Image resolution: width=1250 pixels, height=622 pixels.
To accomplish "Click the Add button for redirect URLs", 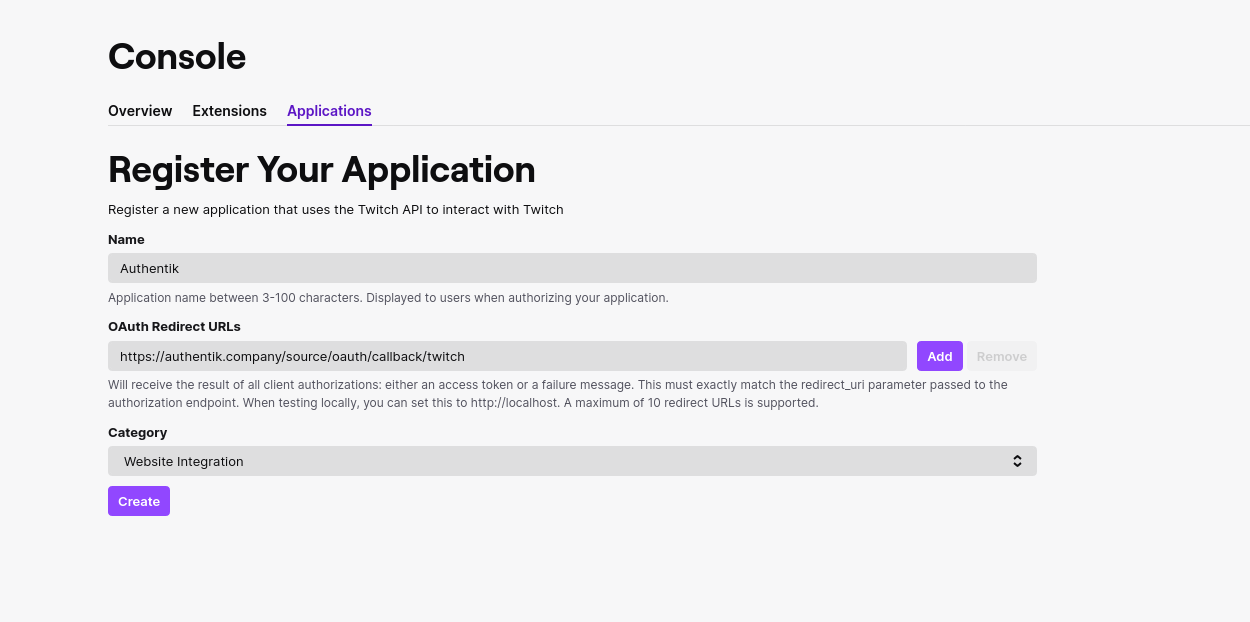I will click(939, 356).
